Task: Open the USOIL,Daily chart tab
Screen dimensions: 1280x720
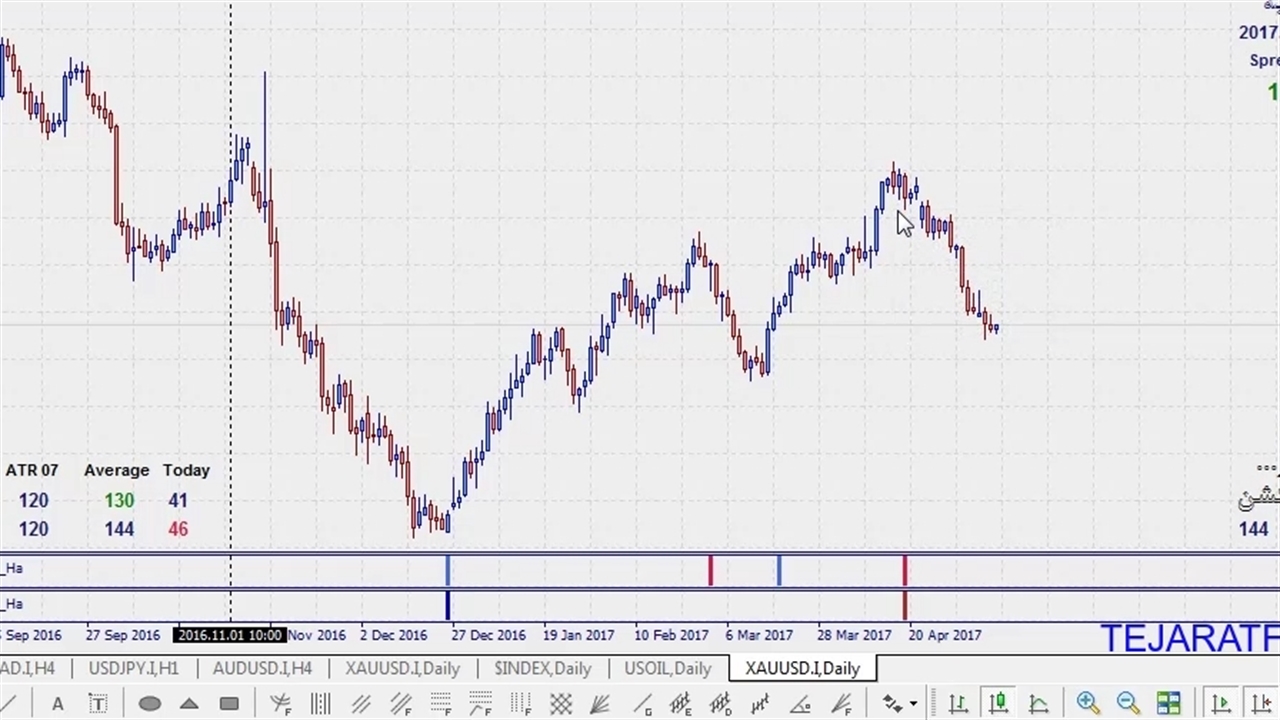Action: coord(667,668)
